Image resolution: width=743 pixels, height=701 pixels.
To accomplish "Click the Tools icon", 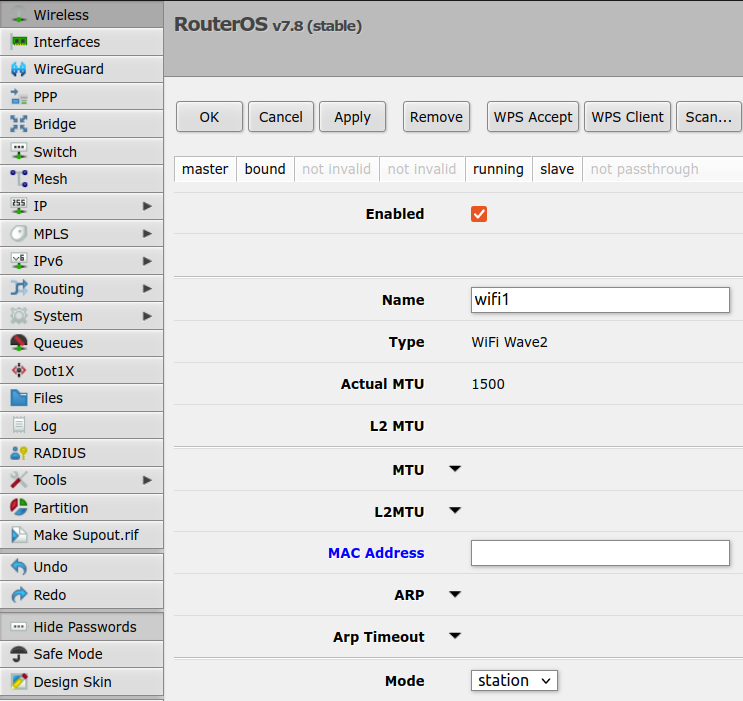I will pos(19,480).
